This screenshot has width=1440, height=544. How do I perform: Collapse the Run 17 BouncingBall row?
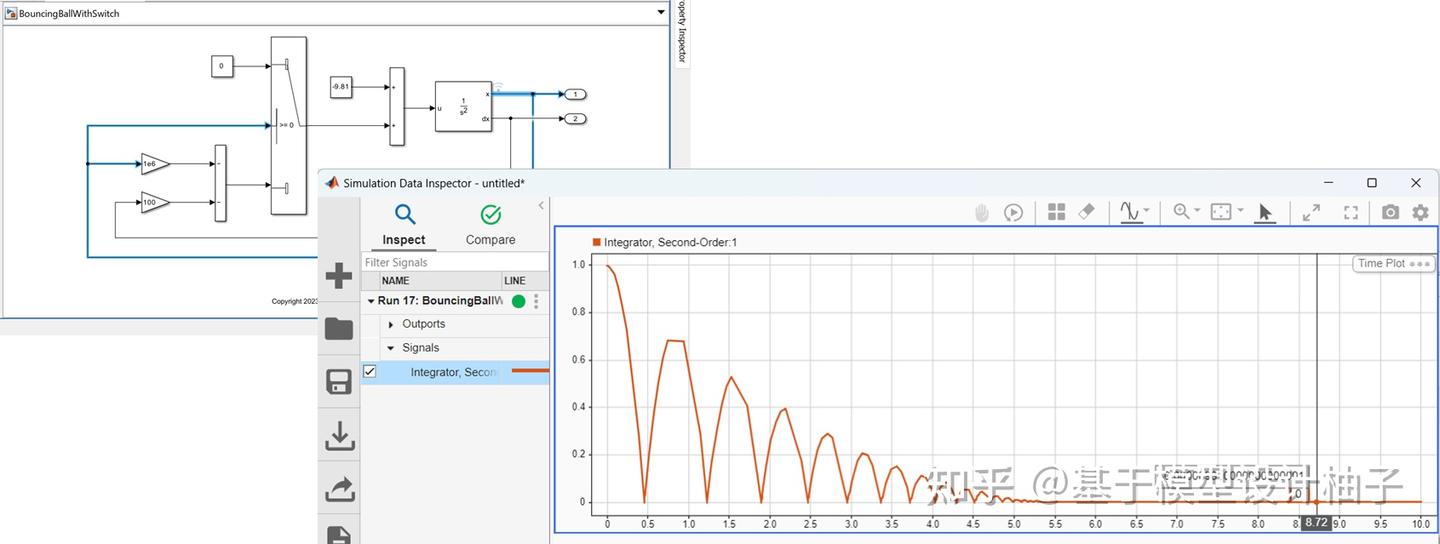click(371, 301)
